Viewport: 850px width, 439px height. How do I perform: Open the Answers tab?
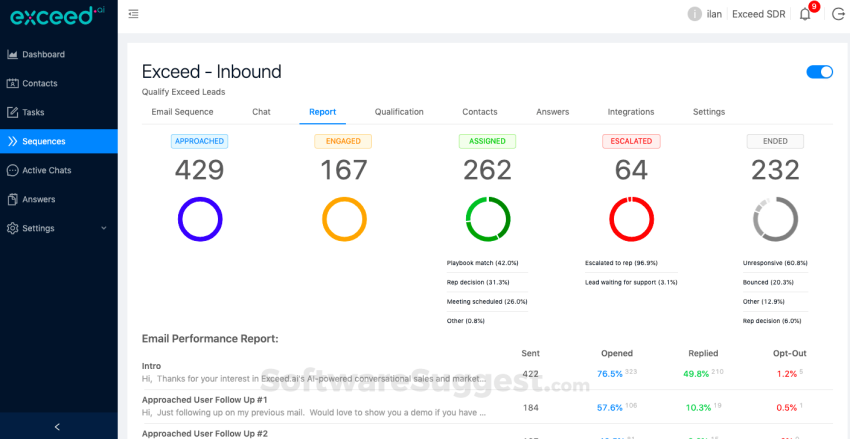[x=552, y=112]
